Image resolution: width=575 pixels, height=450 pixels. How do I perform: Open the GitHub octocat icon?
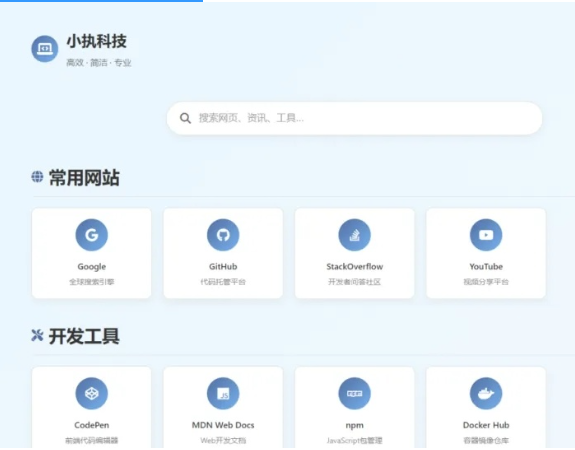tap(223, 235)
